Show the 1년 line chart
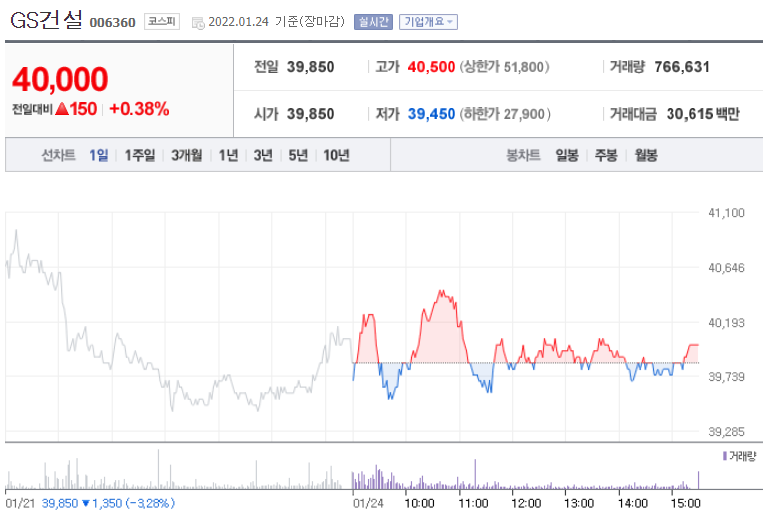Screen dimensions: 763x524 [228, 155]
